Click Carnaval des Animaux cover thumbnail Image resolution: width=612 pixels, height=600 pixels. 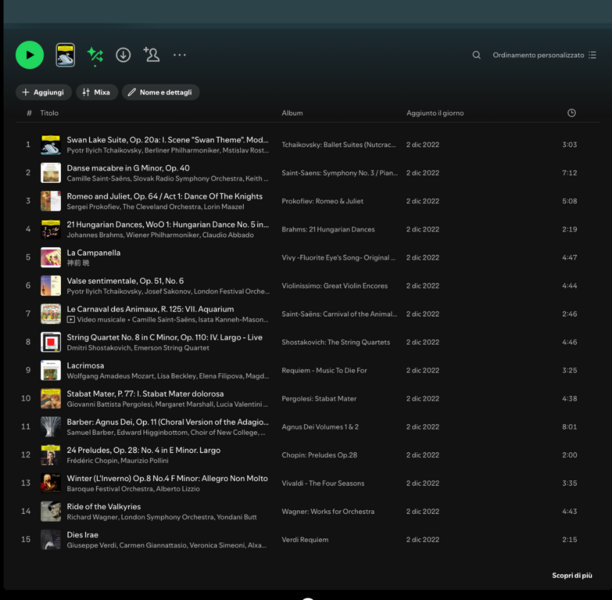click(x=51, y=314)
